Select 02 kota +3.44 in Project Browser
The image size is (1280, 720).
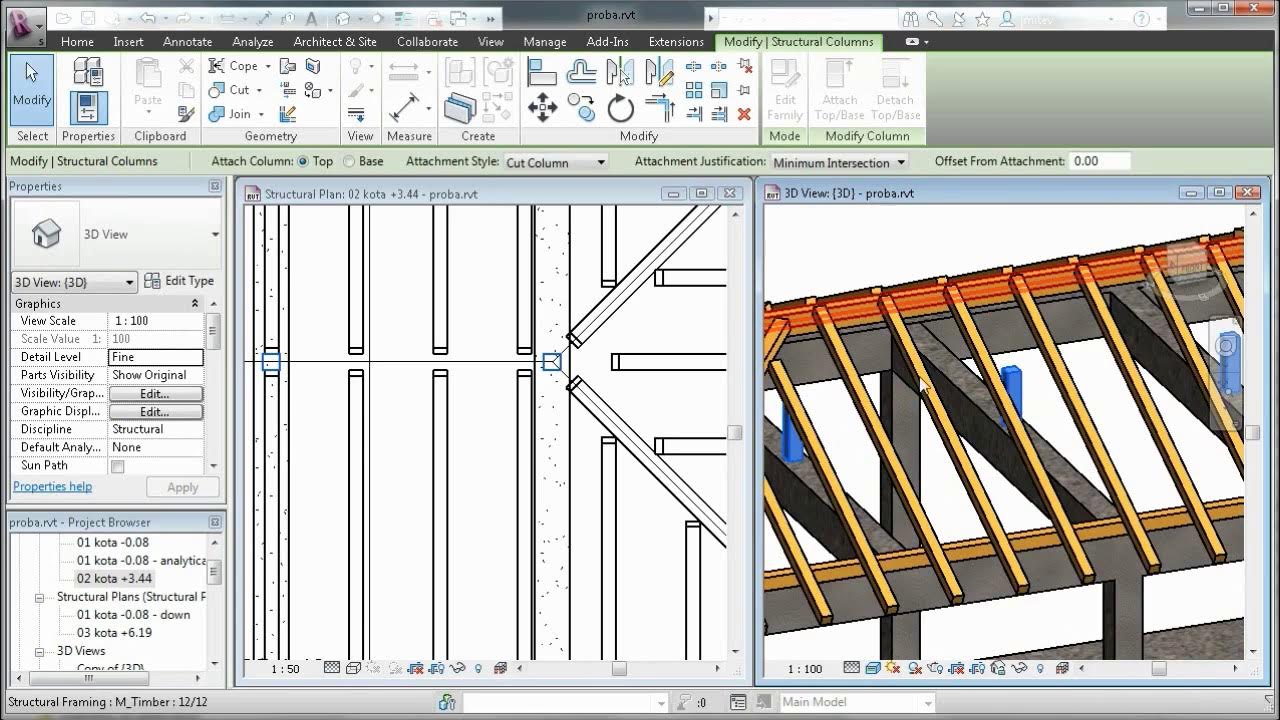point(114,578)
